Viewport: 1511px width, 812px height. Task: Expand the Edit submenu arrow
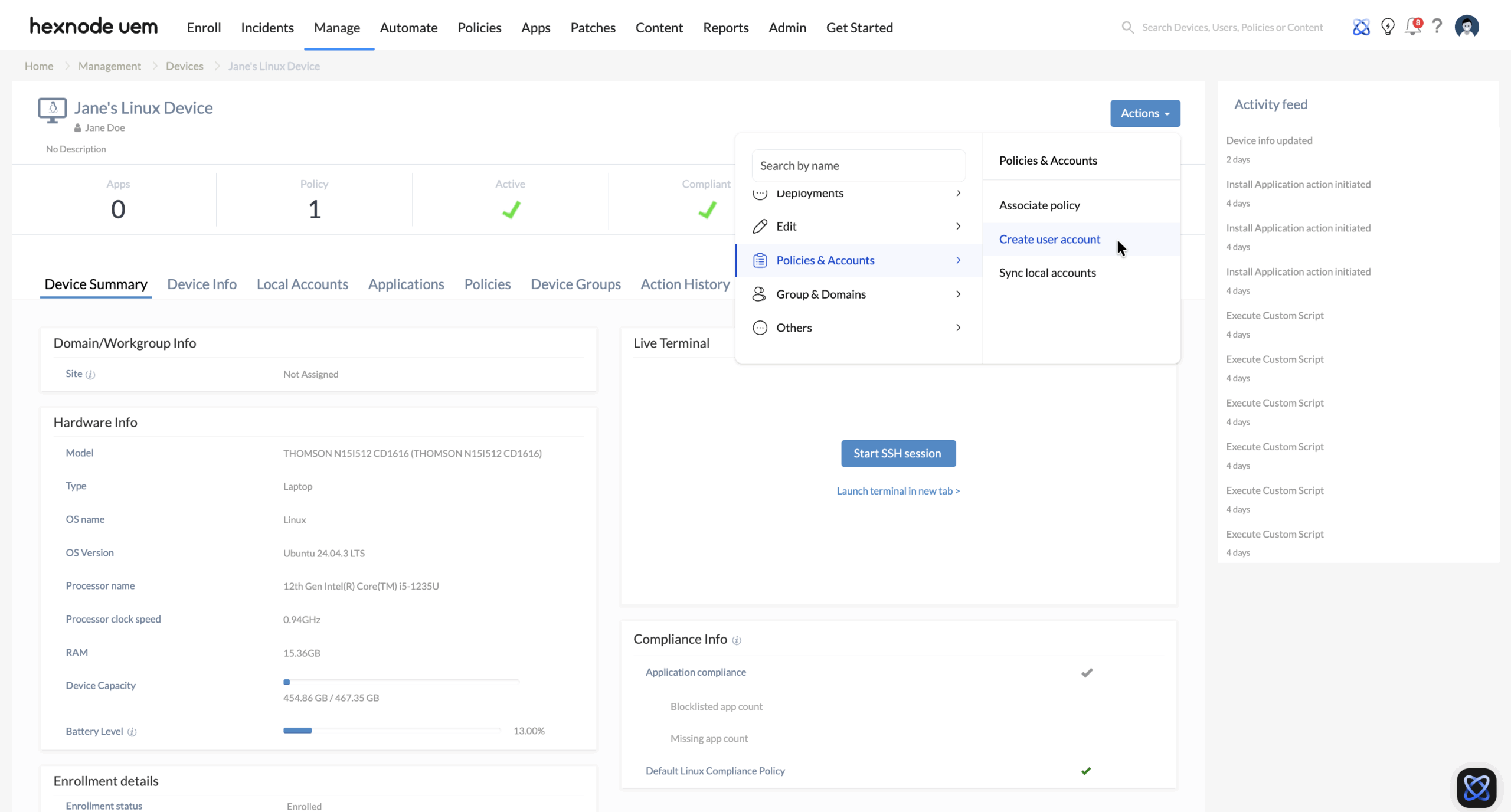point(958,227)
